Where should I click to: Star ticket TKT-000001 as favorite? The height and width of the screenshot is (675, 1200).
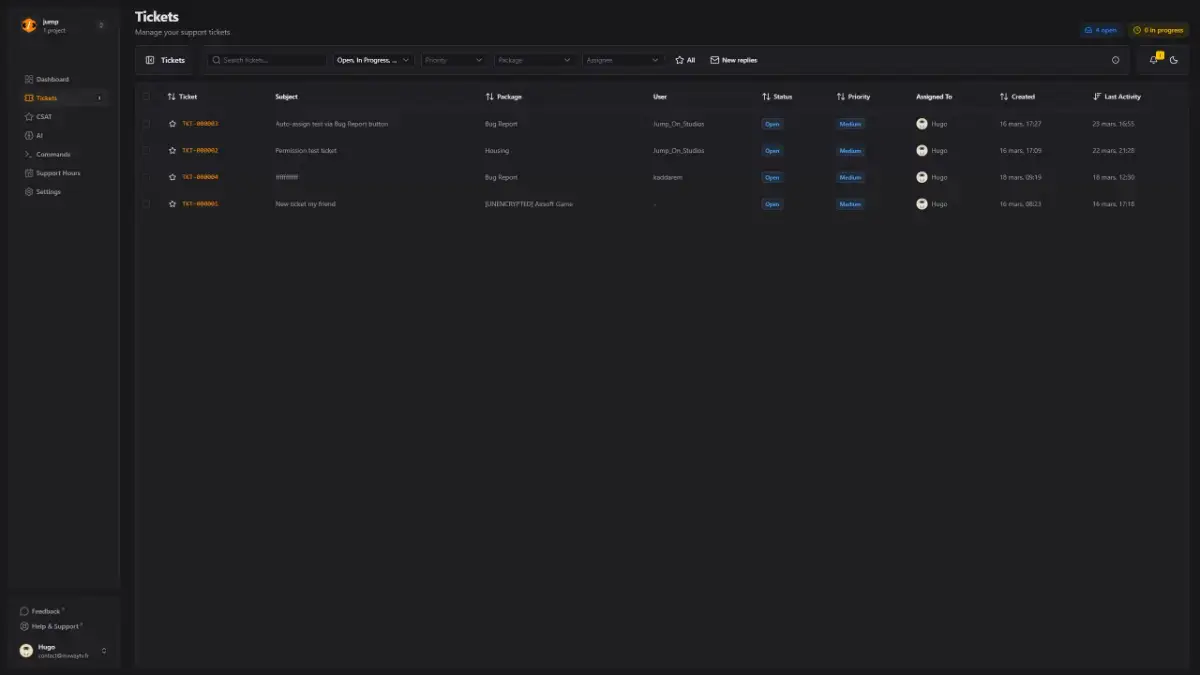coord(172,204)
